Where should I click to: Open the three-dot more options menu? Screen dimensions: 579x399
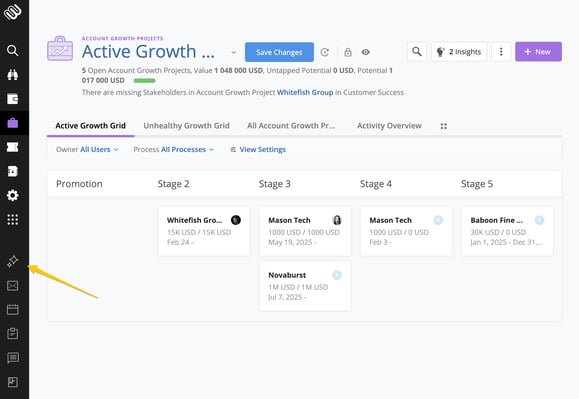coord(501,52)
